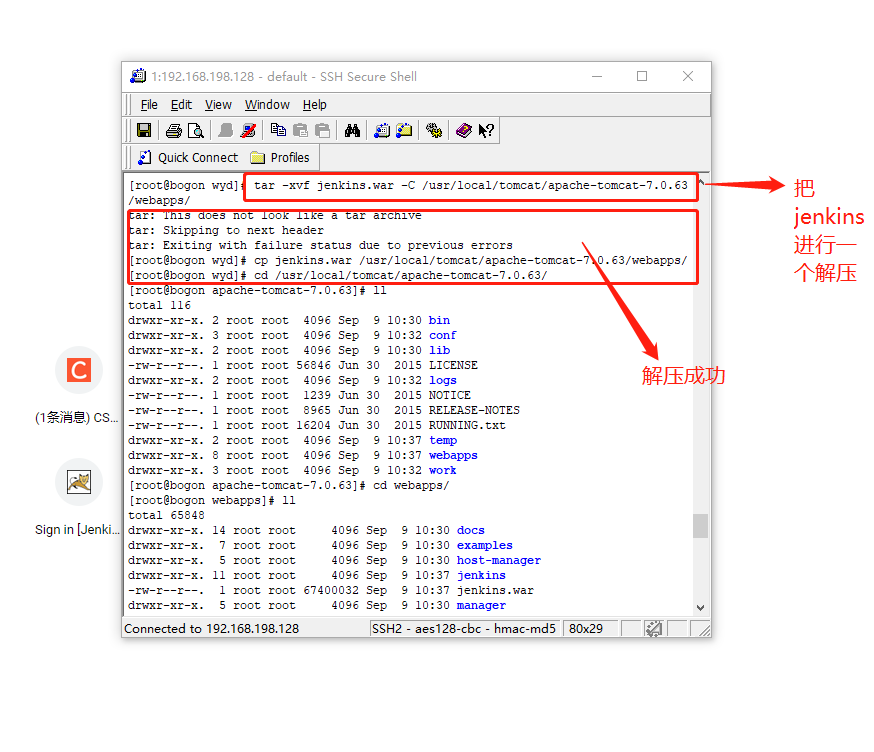
Task: Click the binoculars Find icon
Action: (x=352, y=130)
